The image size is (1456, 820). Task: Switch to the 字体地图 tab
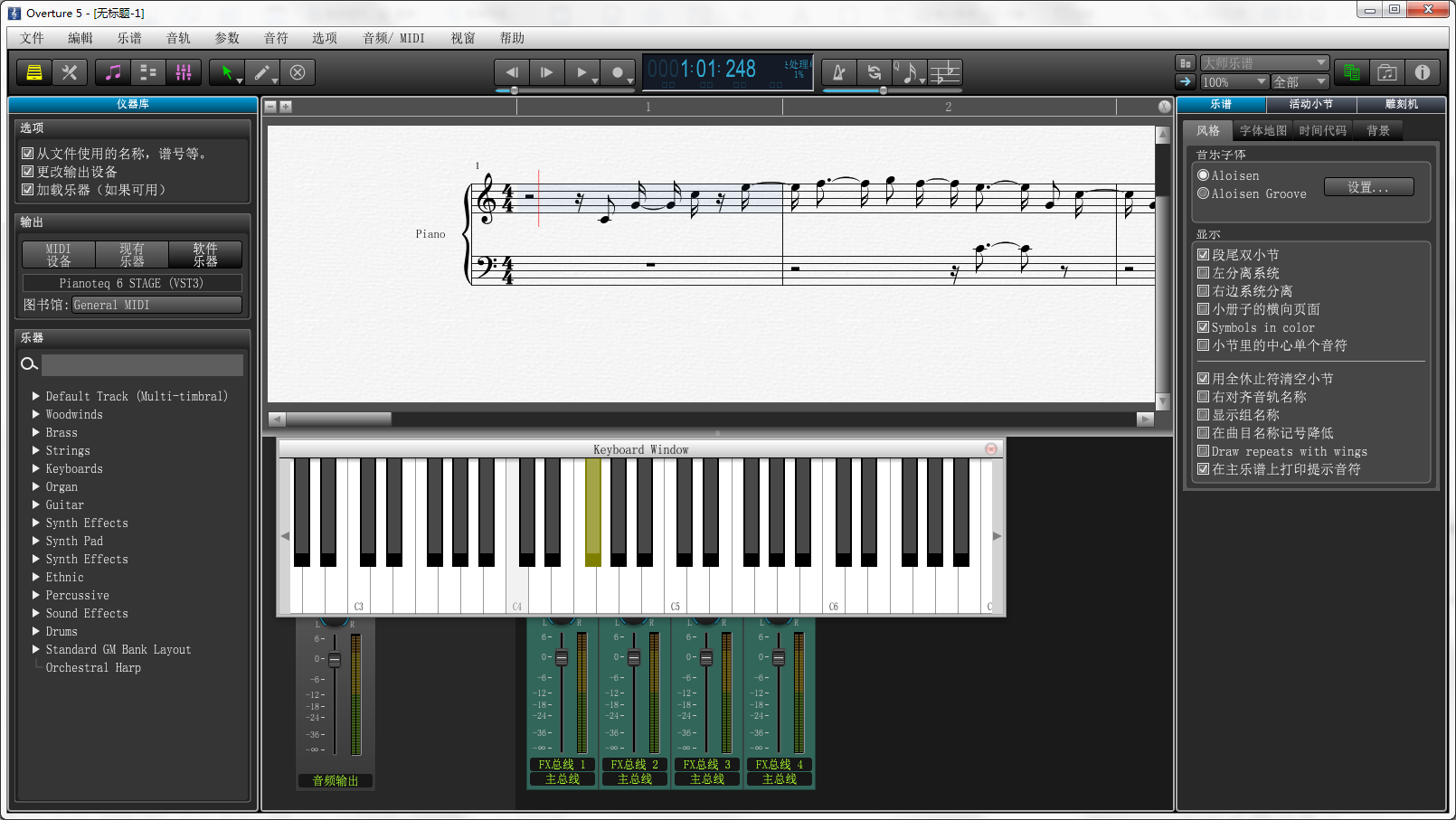tap(1262, 131)
